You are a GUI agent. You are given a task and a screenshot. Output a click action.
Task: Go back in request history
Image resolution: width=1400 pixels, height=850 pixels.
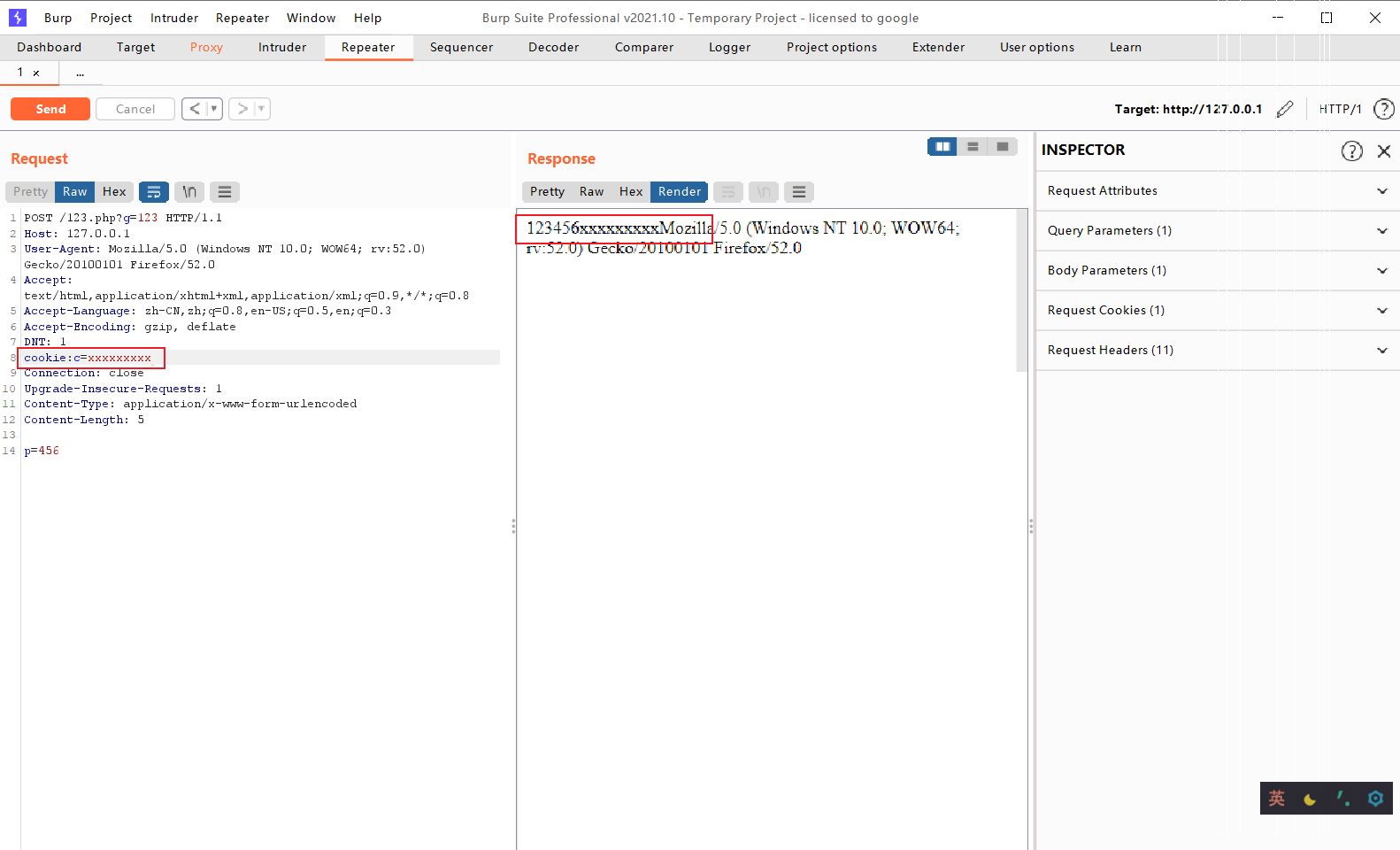point(195,109)
